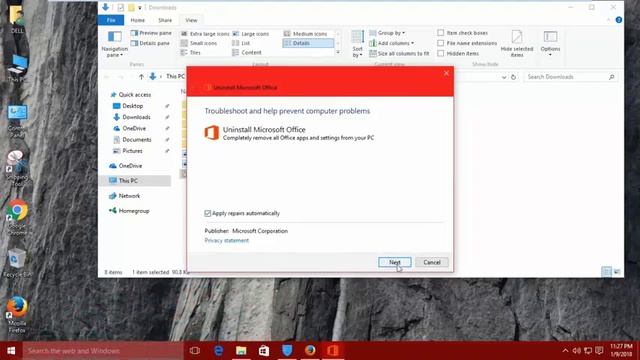The width and height of the screenshot is (640, 360).
Task: Select the View ribbon tab
Action: [191, 20]
